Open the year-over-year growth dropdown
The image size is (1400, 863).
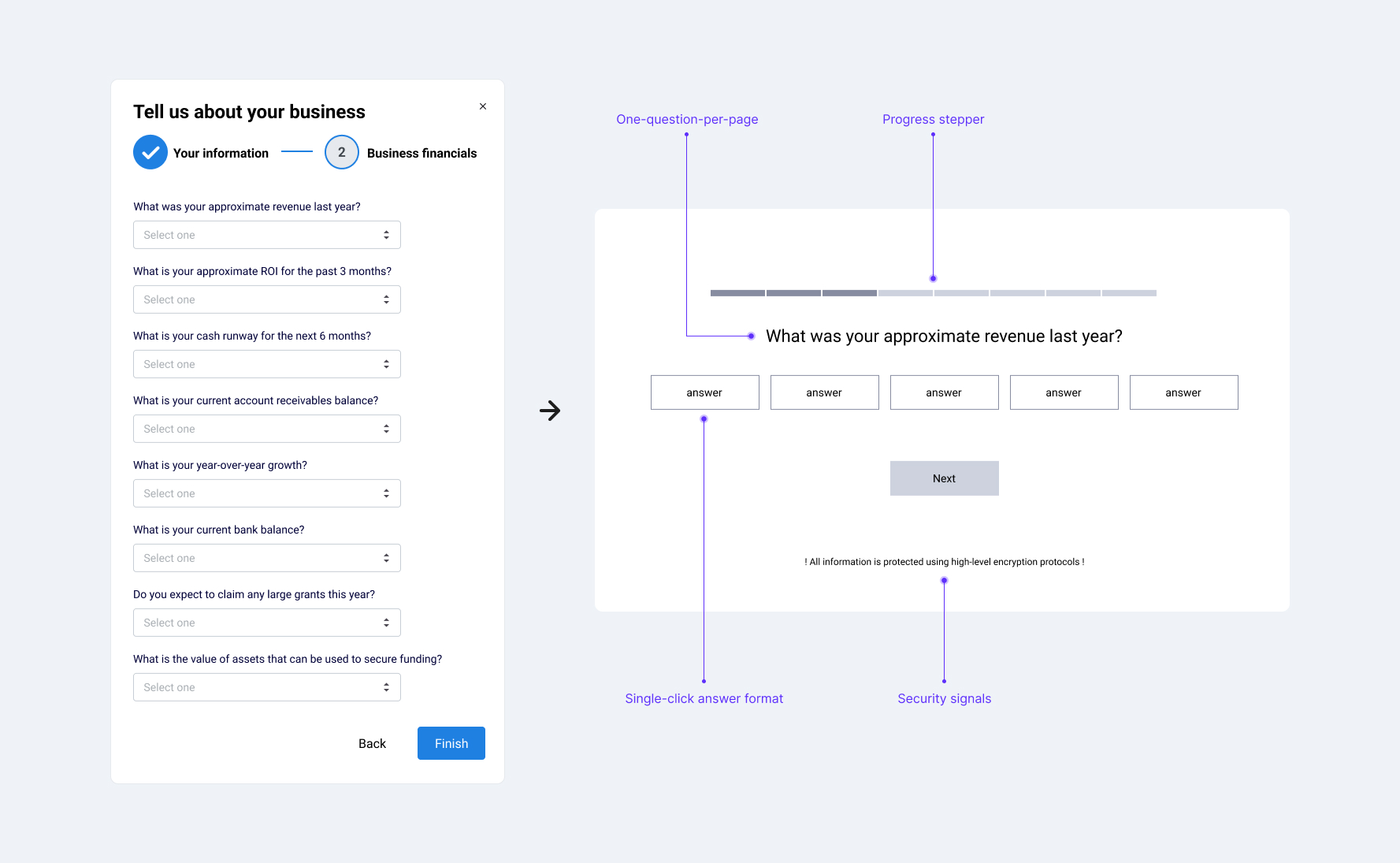266,493
